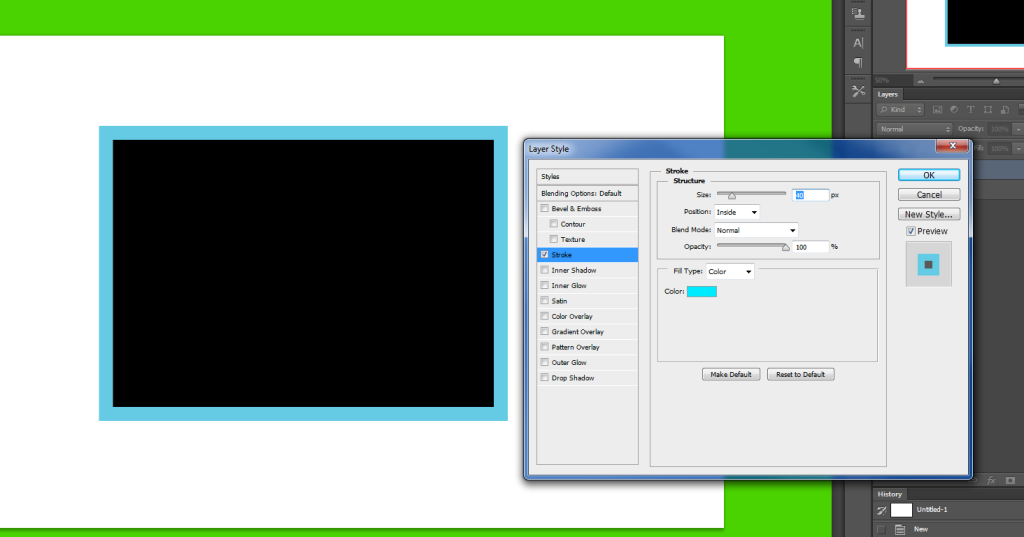Click the Reset to Default button
The width and height of the screenshot is (1024, 537).
(x=800, y=374)
